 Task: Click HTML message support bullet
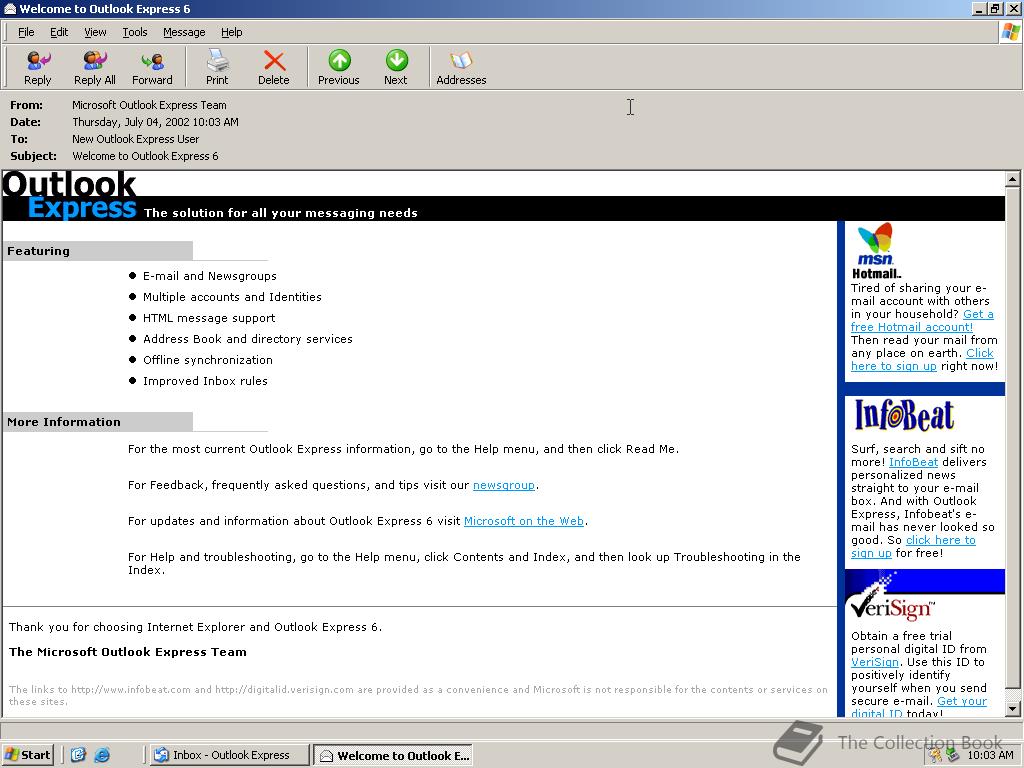pos(209,318)
